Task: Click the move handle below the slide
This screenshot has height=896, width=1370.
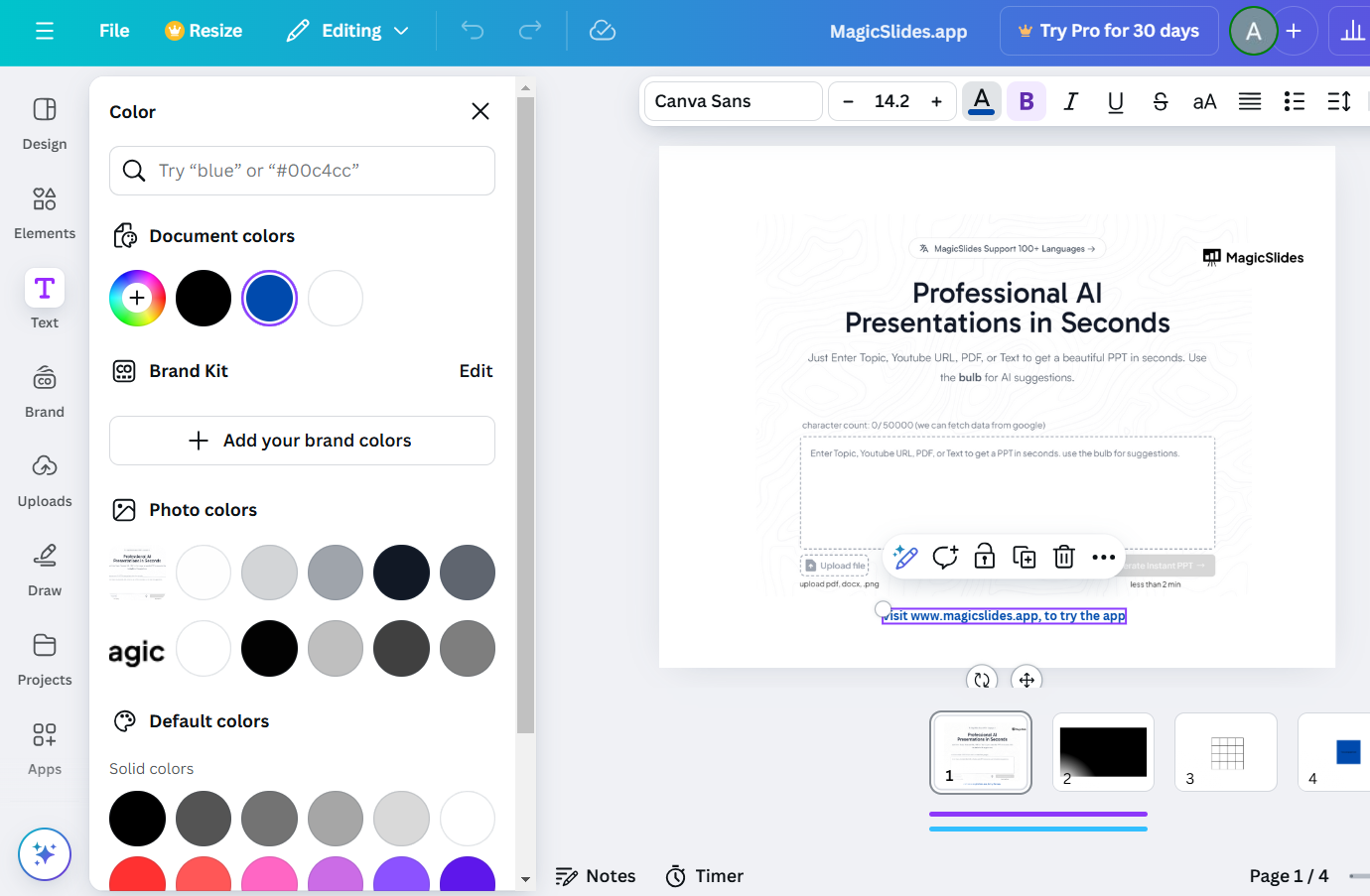Action: pos(1027,679)
